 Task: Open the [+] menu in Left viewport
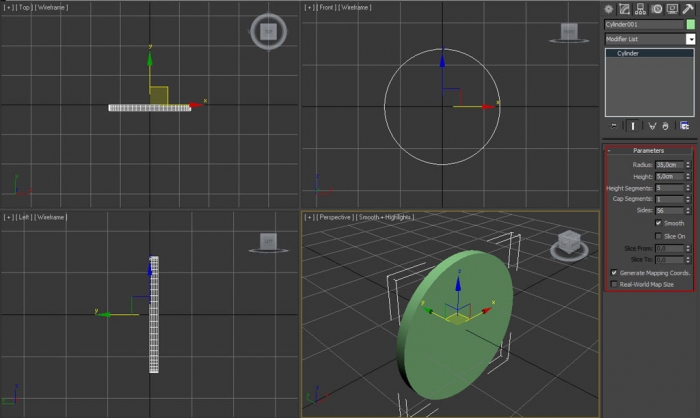pos(8,217)
